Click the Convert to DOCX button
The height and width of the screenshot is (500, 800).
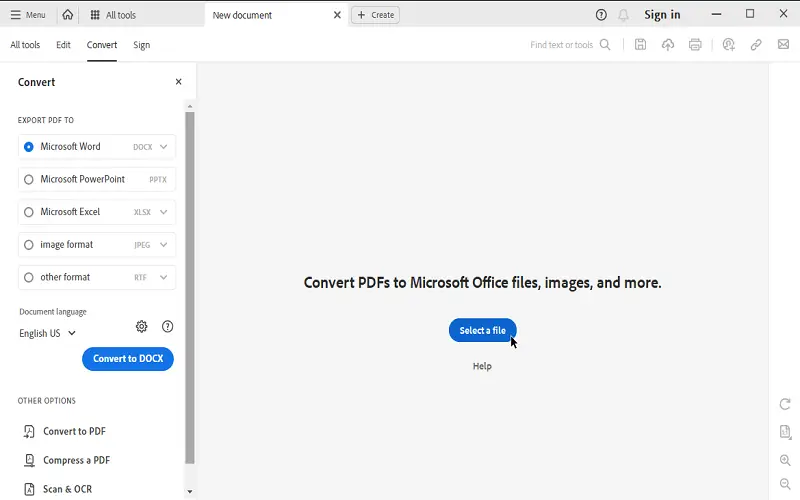coord(128,359)
